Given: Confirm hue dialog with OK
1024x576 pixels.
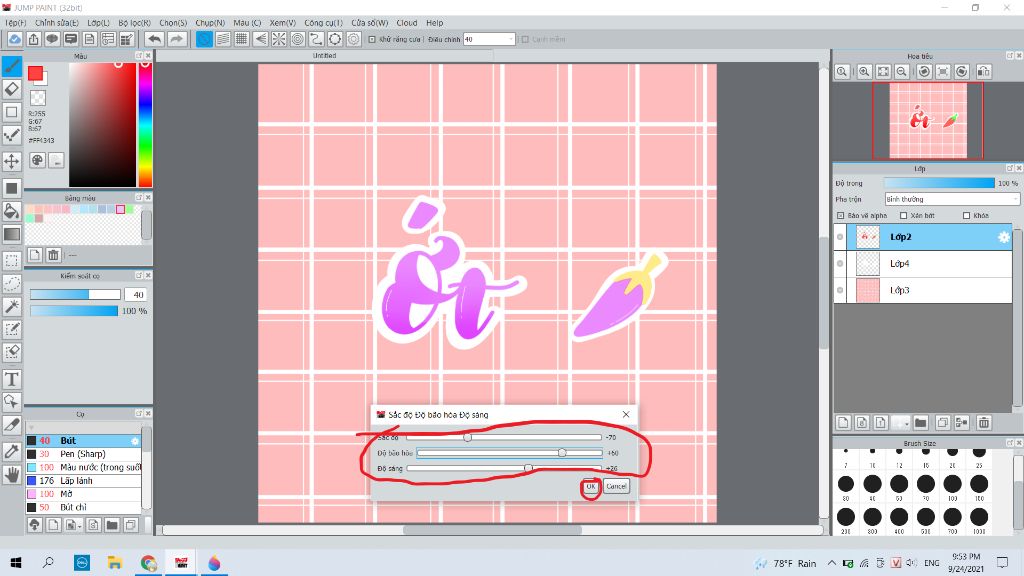Looking at the screenshot, I should tap(590, 487).
